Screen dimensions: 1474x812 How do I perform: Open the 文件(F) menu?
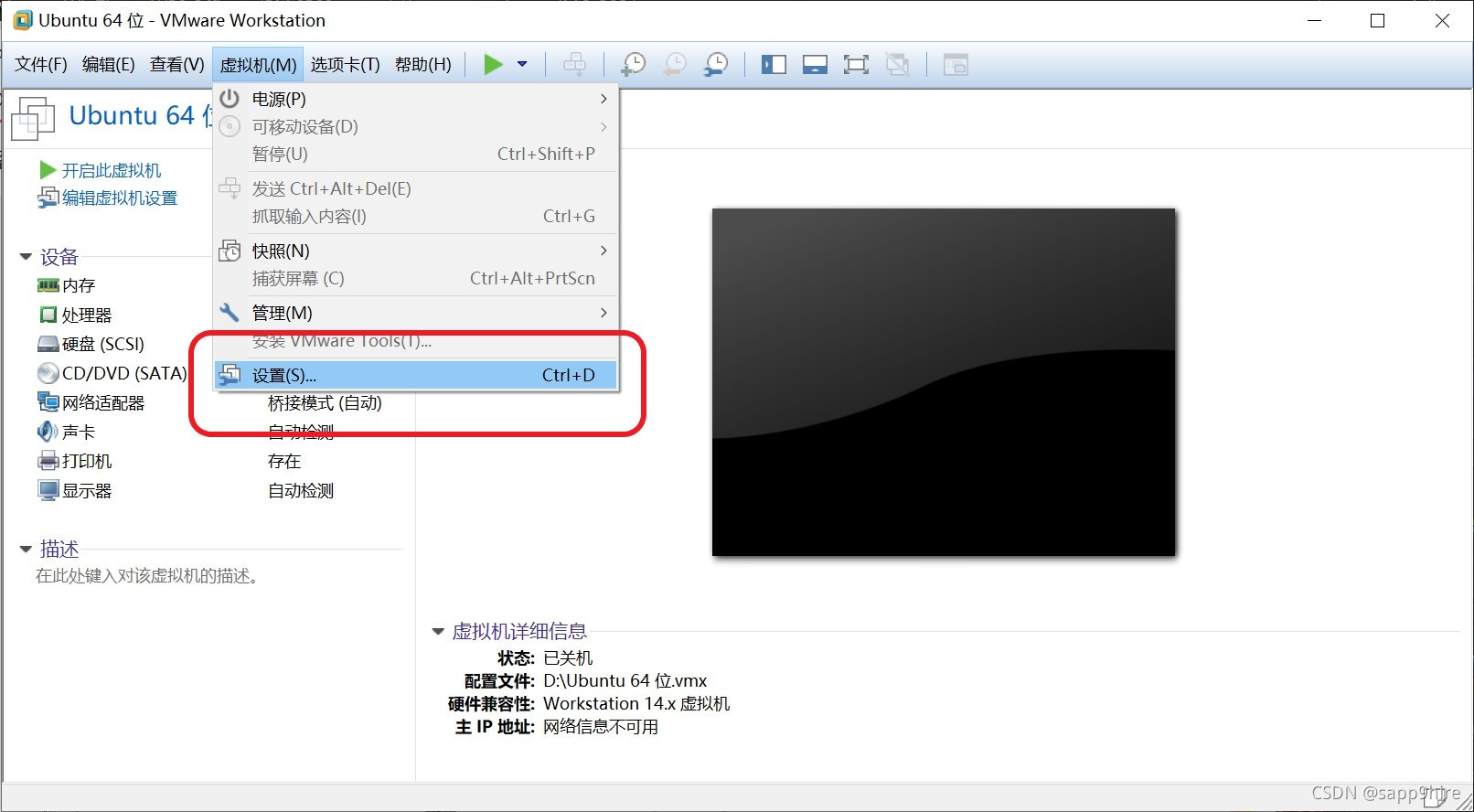click(41, 64)
